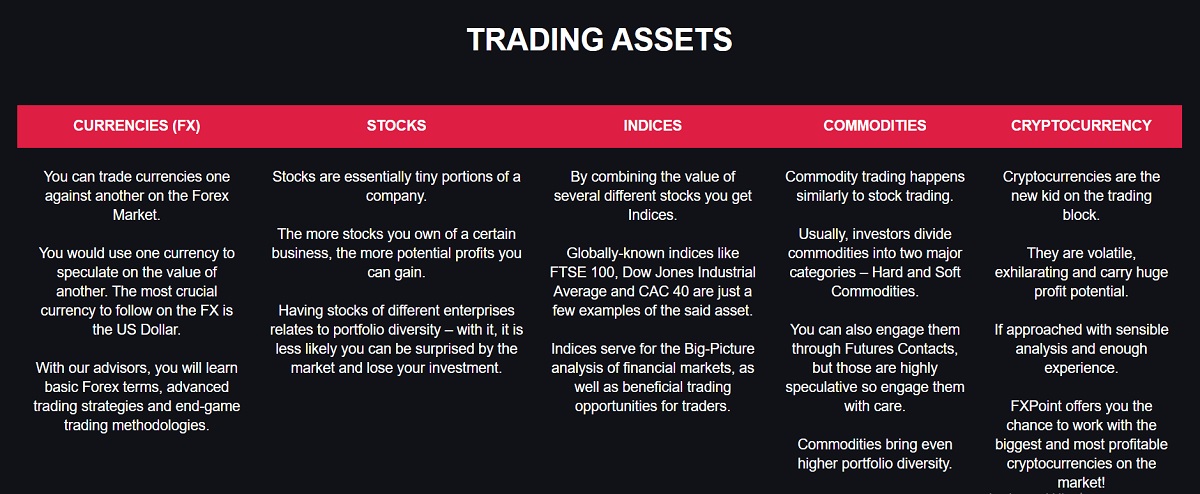Screen dimensions: 1200x494
Task: Click the FXPoint cryptocurrencies offer paragraph
Action: point(1081,444)
